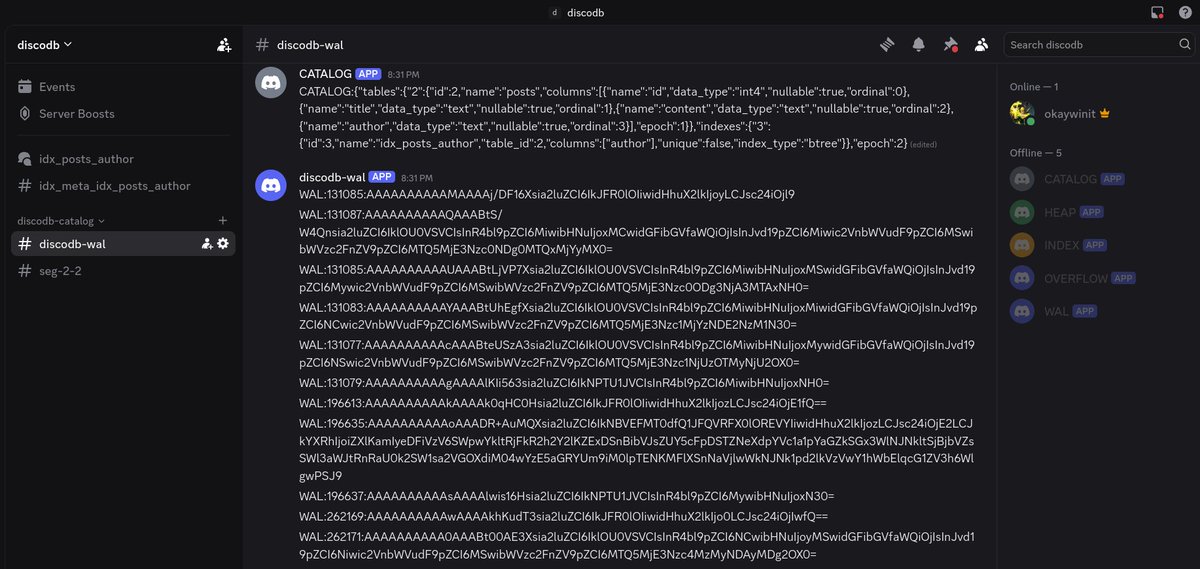
Task: Create a channel in the discodb-catalog category
Action: pos(223,220)
